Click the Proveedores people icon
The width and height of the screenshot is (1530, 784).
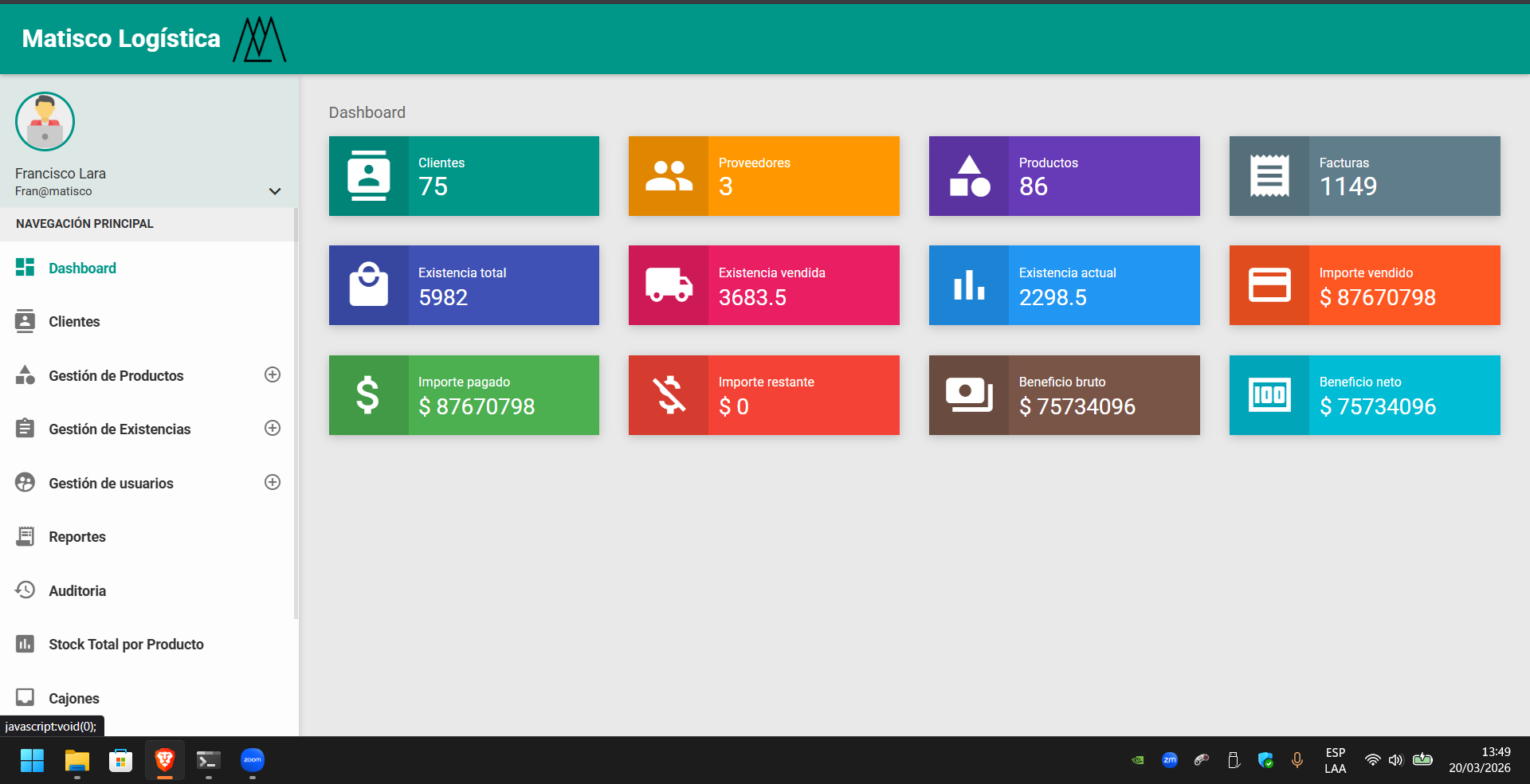[x=668, y=176]
